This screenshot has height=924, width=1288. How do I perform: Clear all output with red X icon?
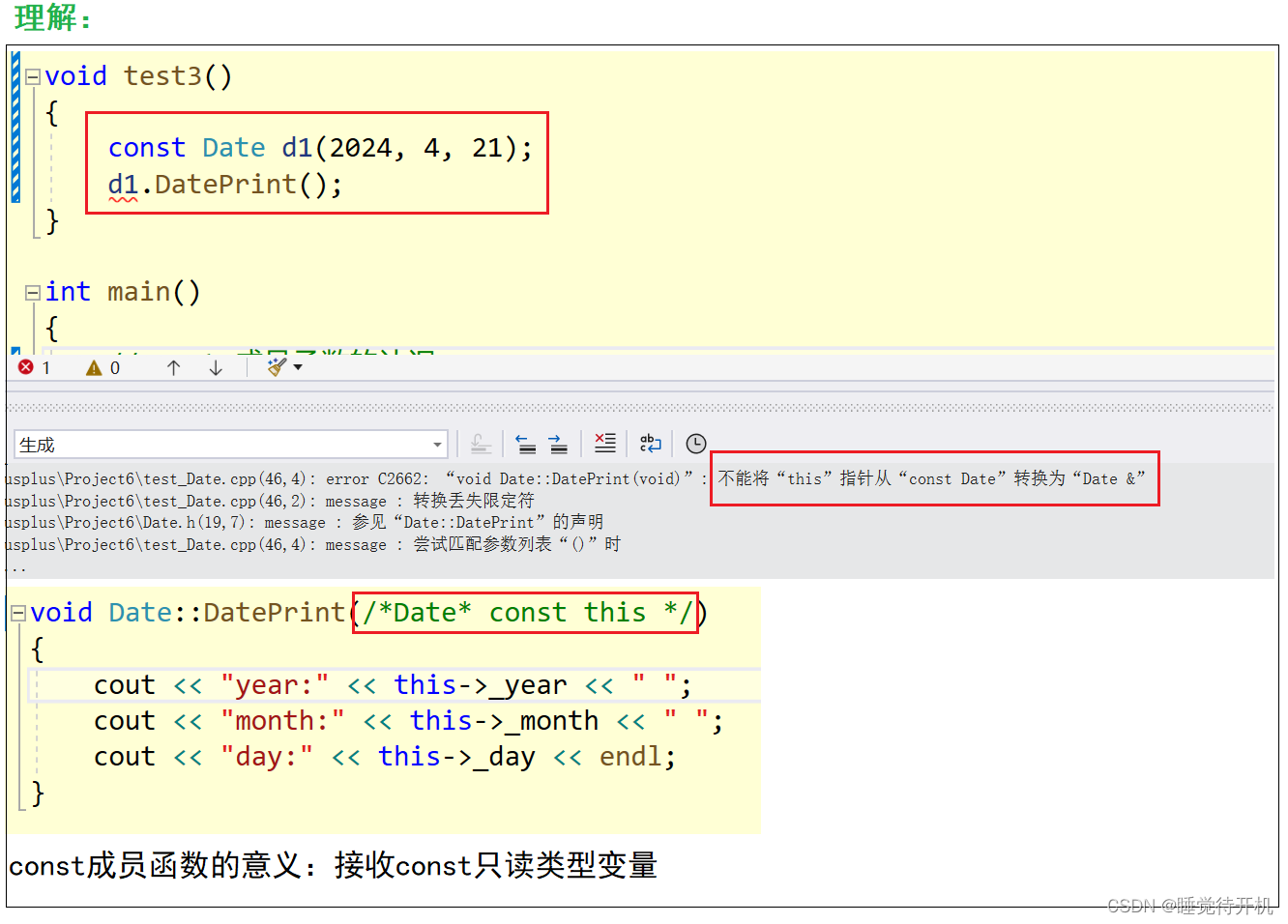[604, 444]
